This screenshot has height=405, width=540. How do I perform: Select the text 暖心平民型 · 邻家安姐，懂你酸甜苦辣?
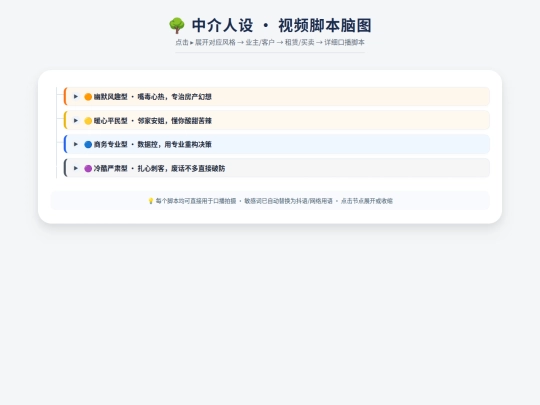[153, 121]
